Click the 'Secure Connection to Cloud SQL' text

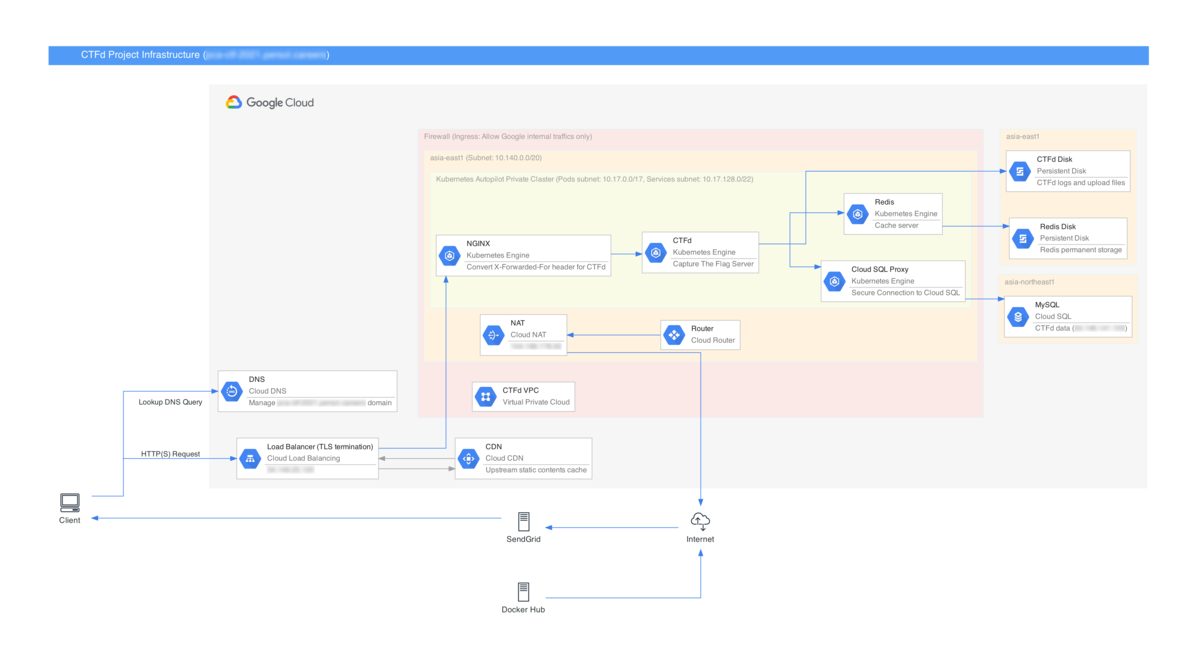905,293
